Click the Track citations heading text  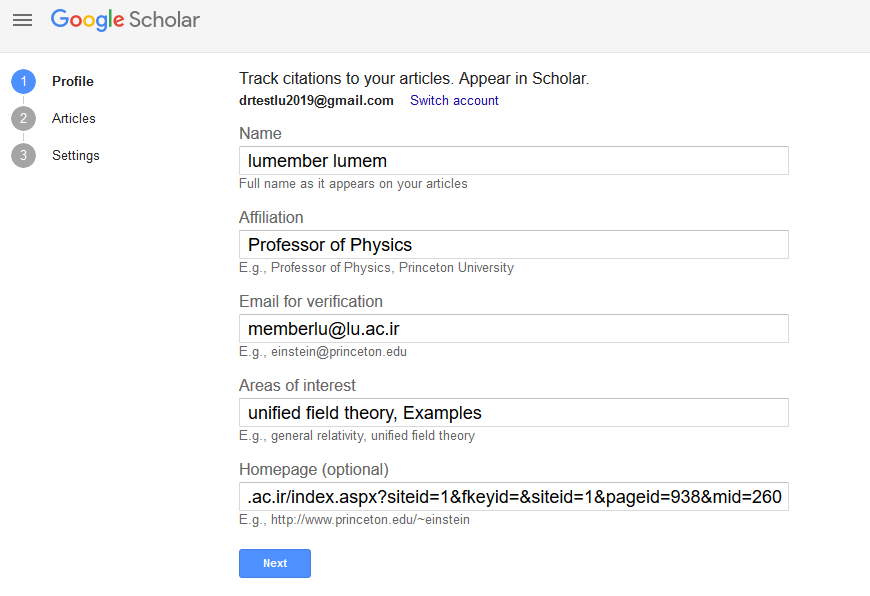(x=414, y=79)
